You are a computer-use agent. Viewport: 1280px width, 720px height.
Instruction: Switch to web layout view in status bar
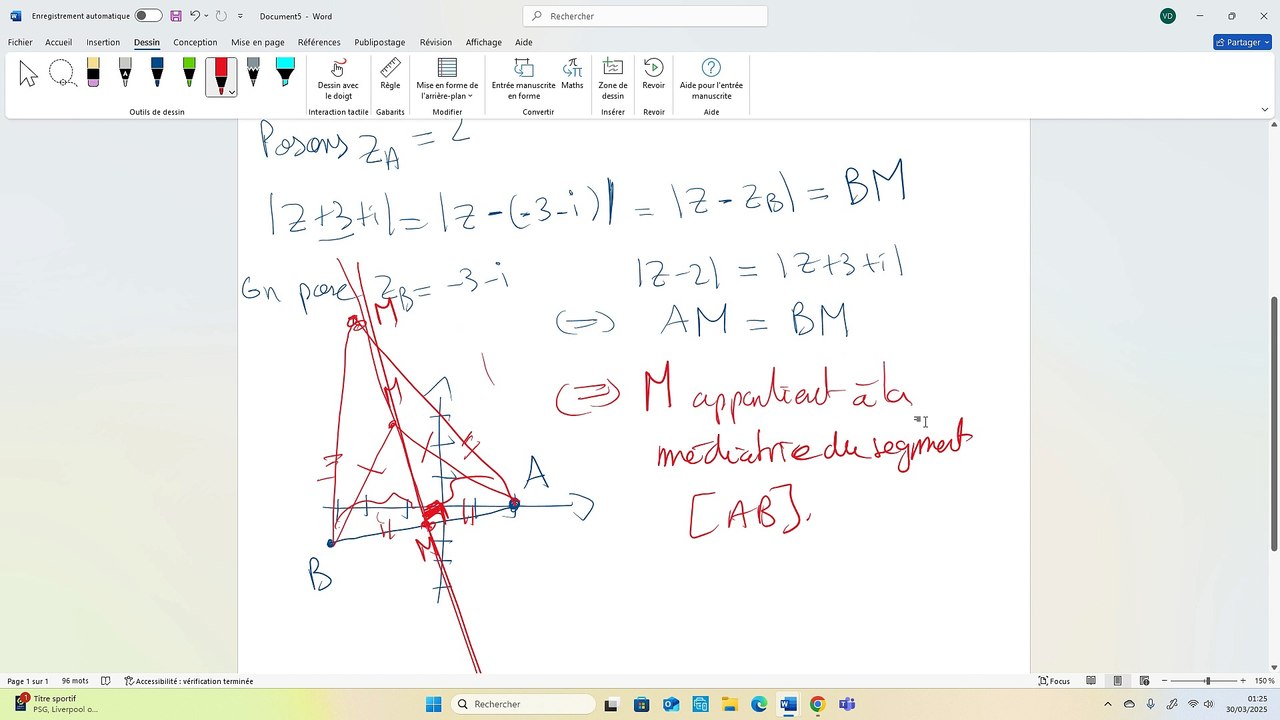1144,681
